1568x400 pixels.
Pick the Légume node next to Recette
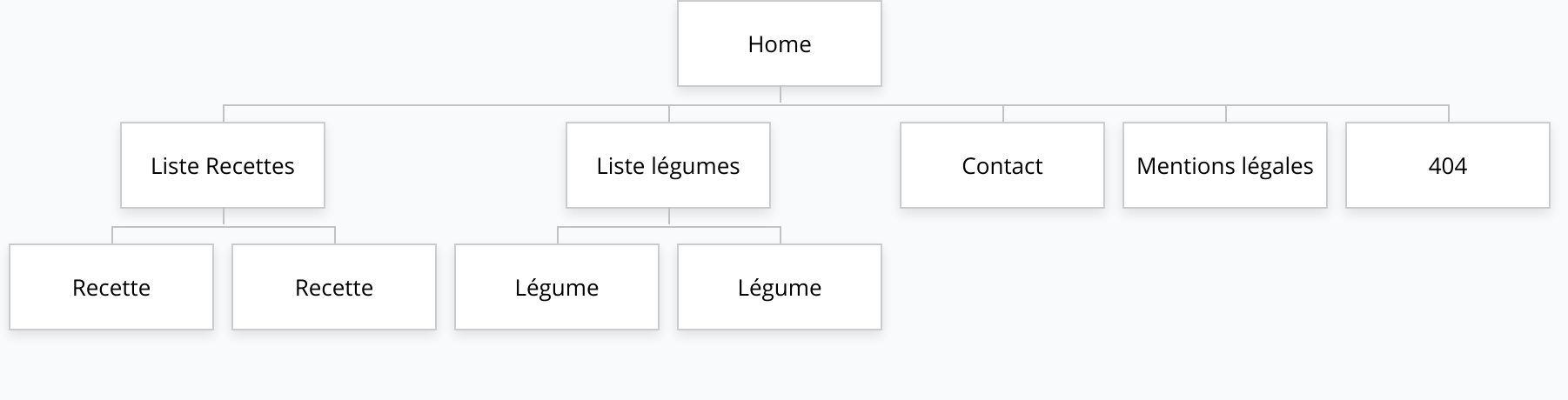(x=557, y=287)
